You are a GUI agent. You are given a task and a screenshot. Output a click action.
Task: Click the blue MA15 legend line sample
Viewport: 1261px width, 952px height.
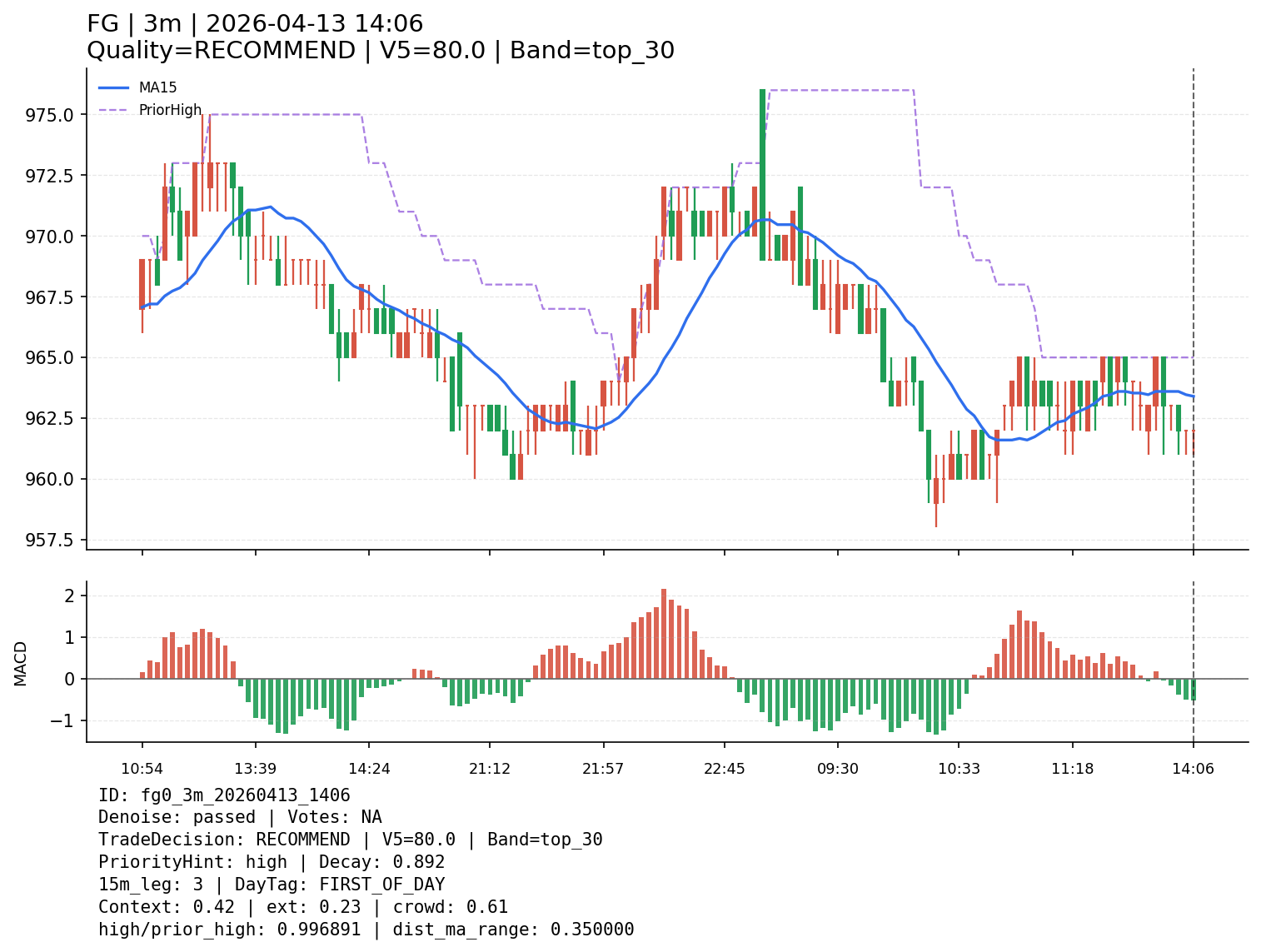click(x=114, y=87)
